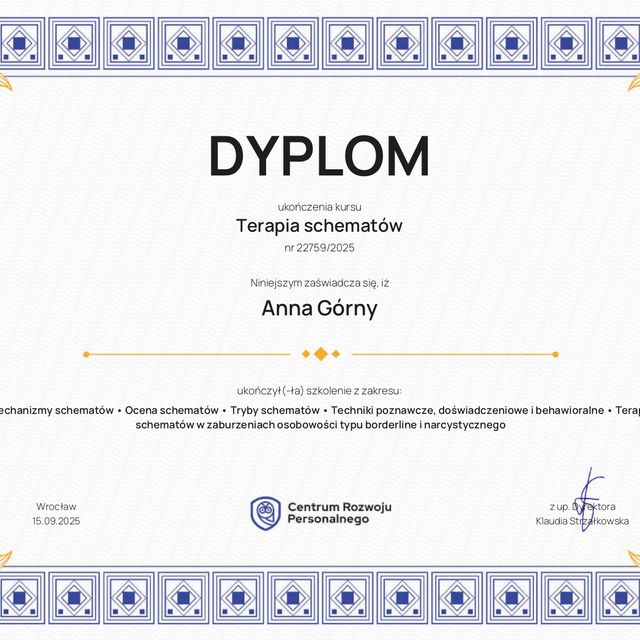Click the diploma number 'nr 22759/2025'
The height and width of the screenshot is (640, 640).
[320, 248]
